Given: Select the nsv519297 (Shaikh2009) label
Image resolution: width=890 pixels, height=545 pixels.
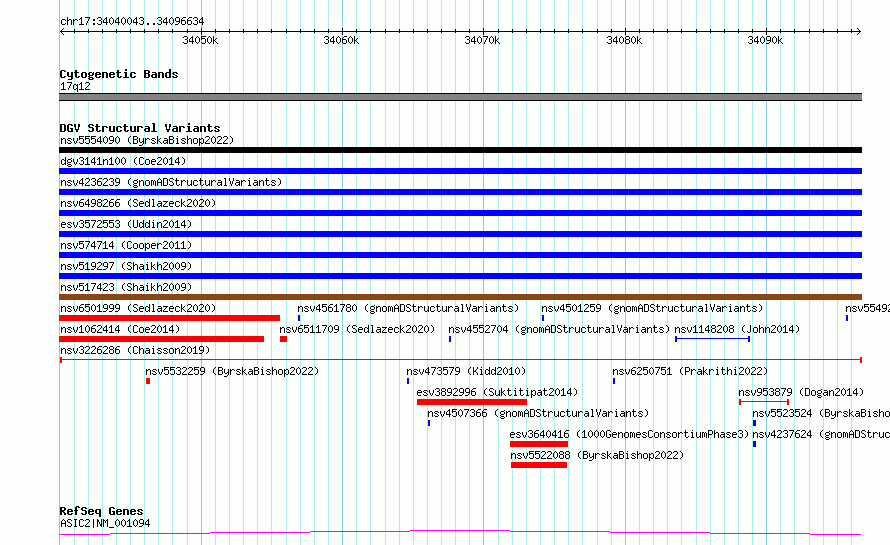Looking at the screenshot, I should [x=126, y=266].
